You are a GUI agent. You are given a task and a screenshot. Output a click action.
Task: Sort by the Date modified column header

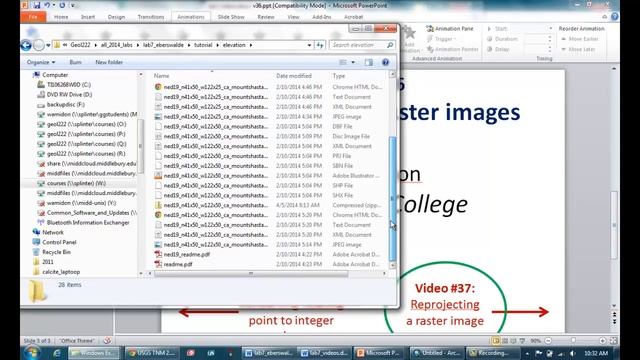(294, 76)
